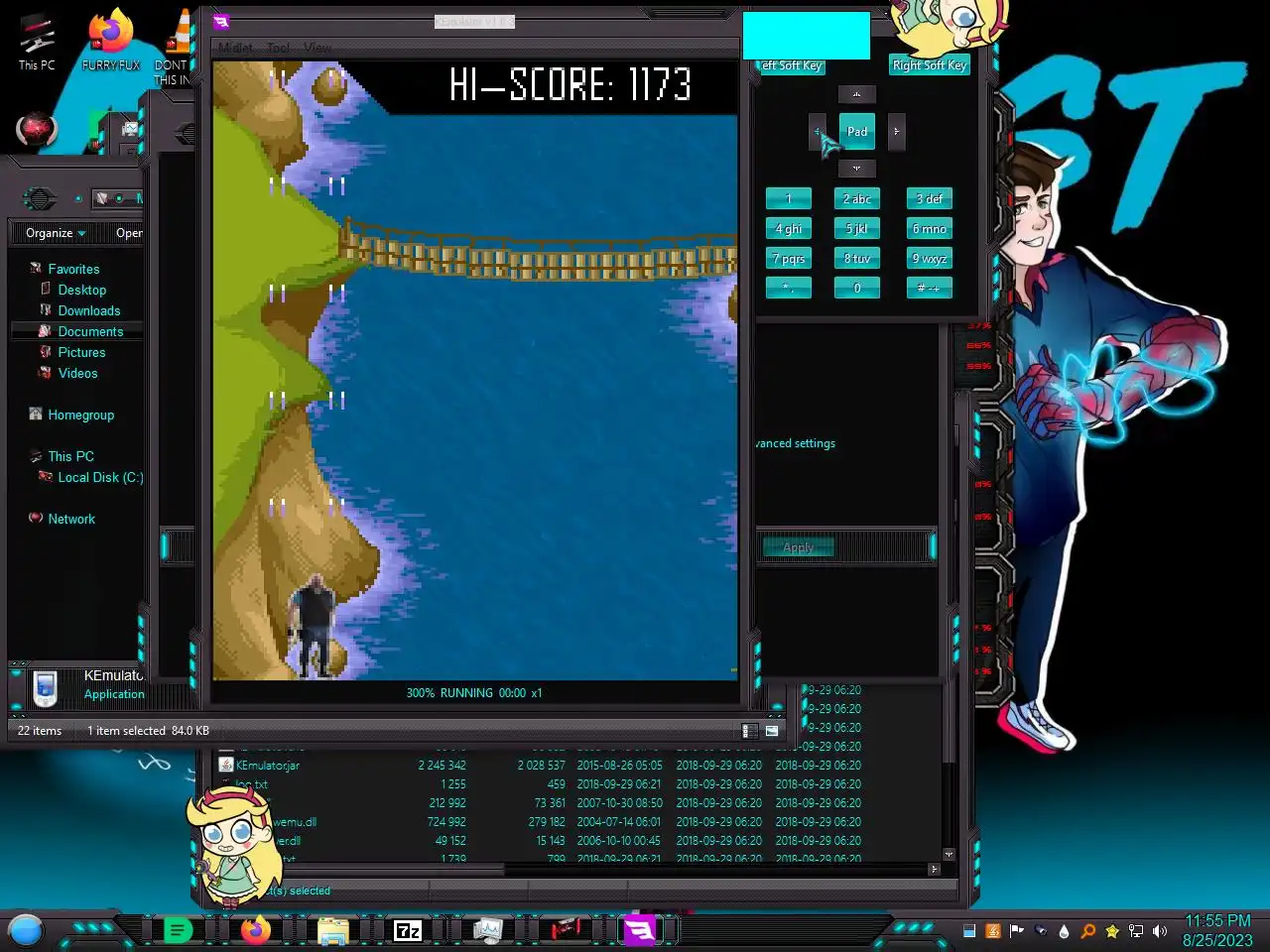Viewport: 1270px width, 952px height.
Task: Click the file manager vertical scrollbar down arrow
Action: tap(949, 854)
